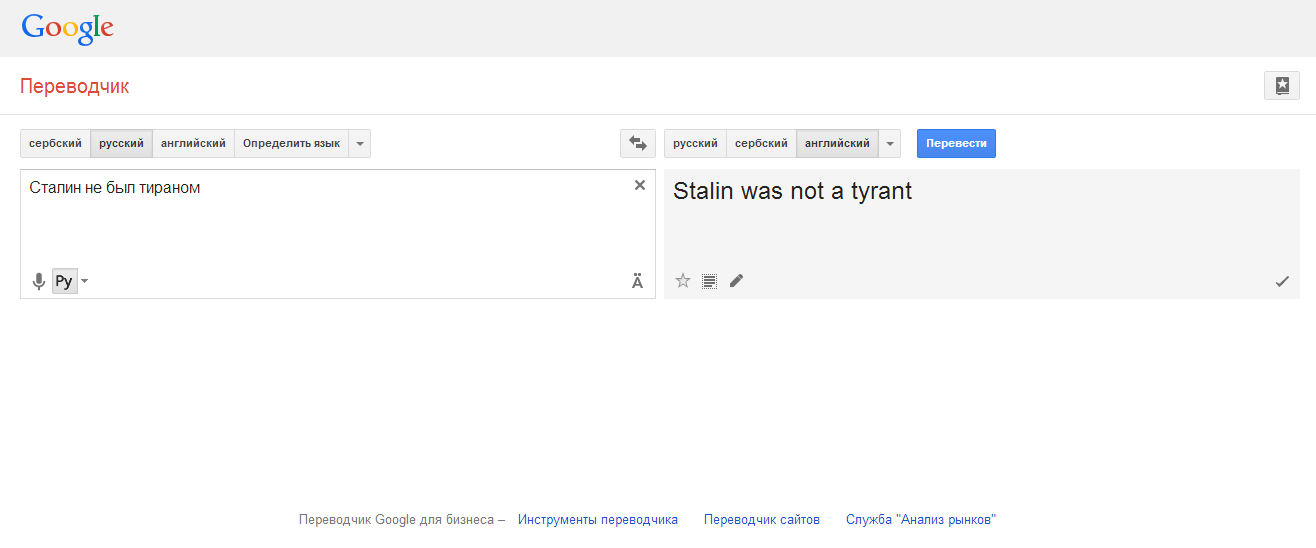Expand the target language list arrow
The width and height of the screenshot is (1316, 548).
click(x=890, y=144)
